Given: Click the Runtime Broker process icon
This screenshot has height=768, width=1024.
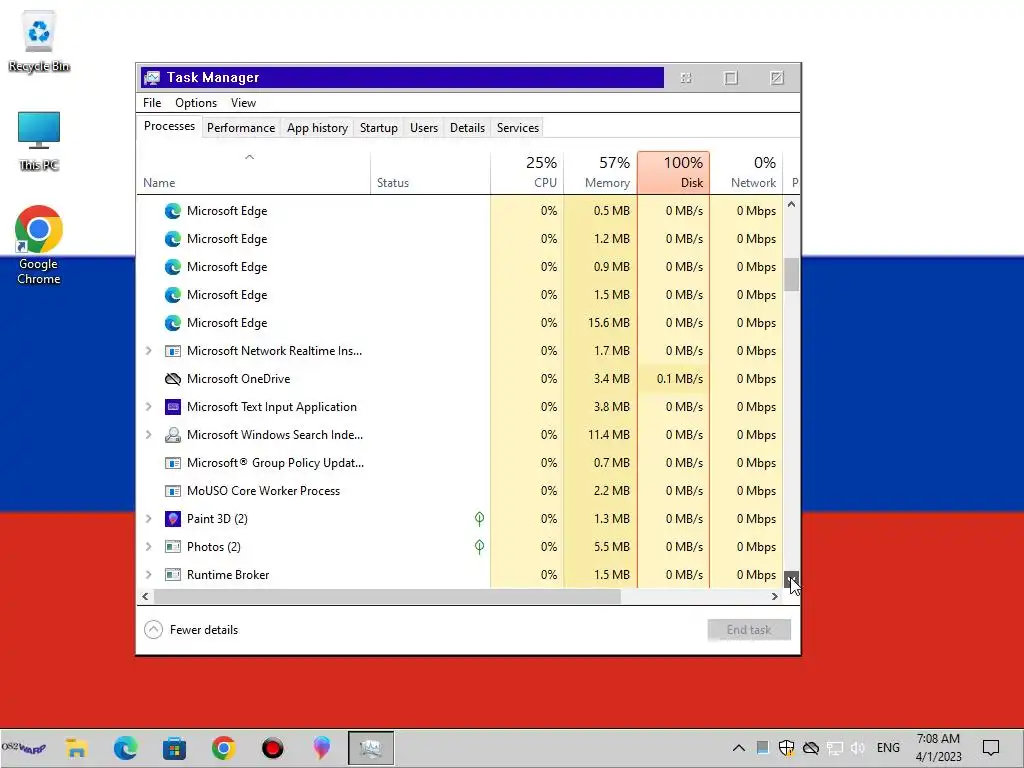Looking at the screenshot, I should (172, 575).
